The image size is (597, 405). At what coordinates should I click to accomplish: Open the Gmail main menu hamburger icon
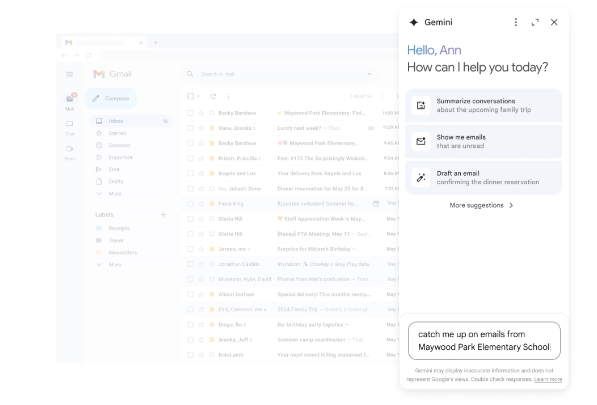click(x=69, y=74)
